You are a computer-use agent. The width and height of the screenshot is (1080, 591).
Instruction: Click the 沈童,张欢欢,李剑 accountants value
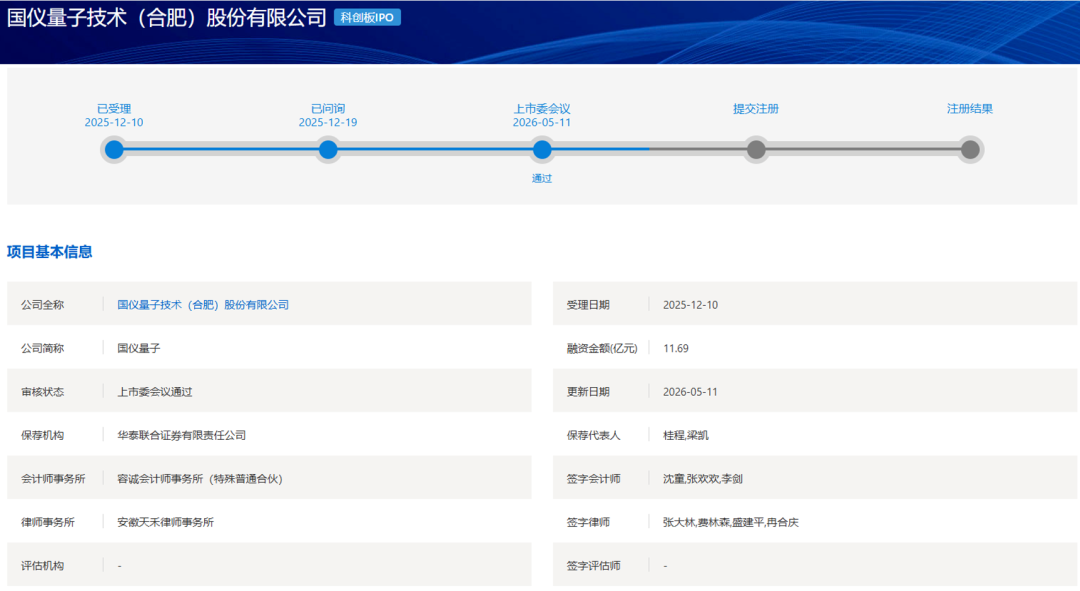[x=703, y=479]
